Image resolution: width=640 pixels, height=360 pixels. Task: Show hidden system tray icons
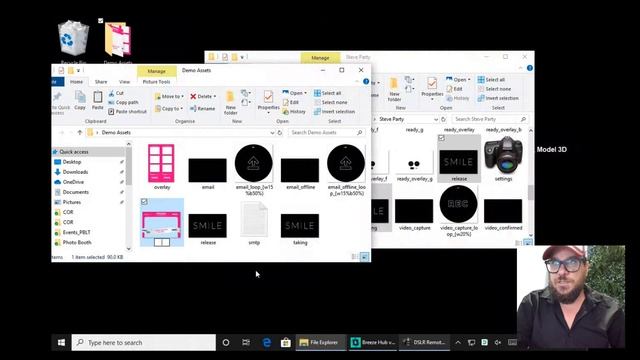[458, 342]
